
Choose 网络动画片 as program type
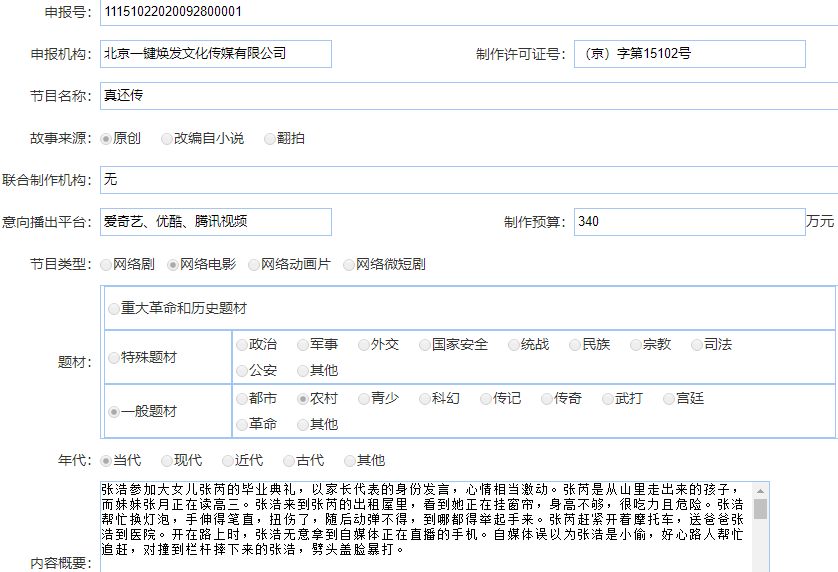coord(254,265)
